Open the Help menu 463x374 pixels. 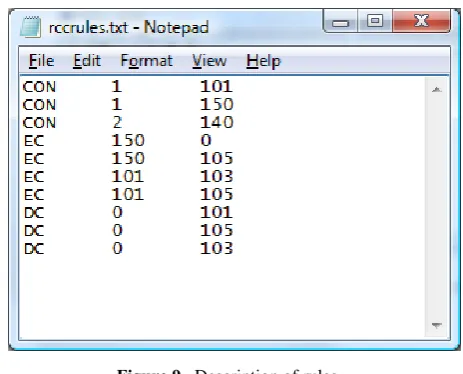tap(263, 61)
